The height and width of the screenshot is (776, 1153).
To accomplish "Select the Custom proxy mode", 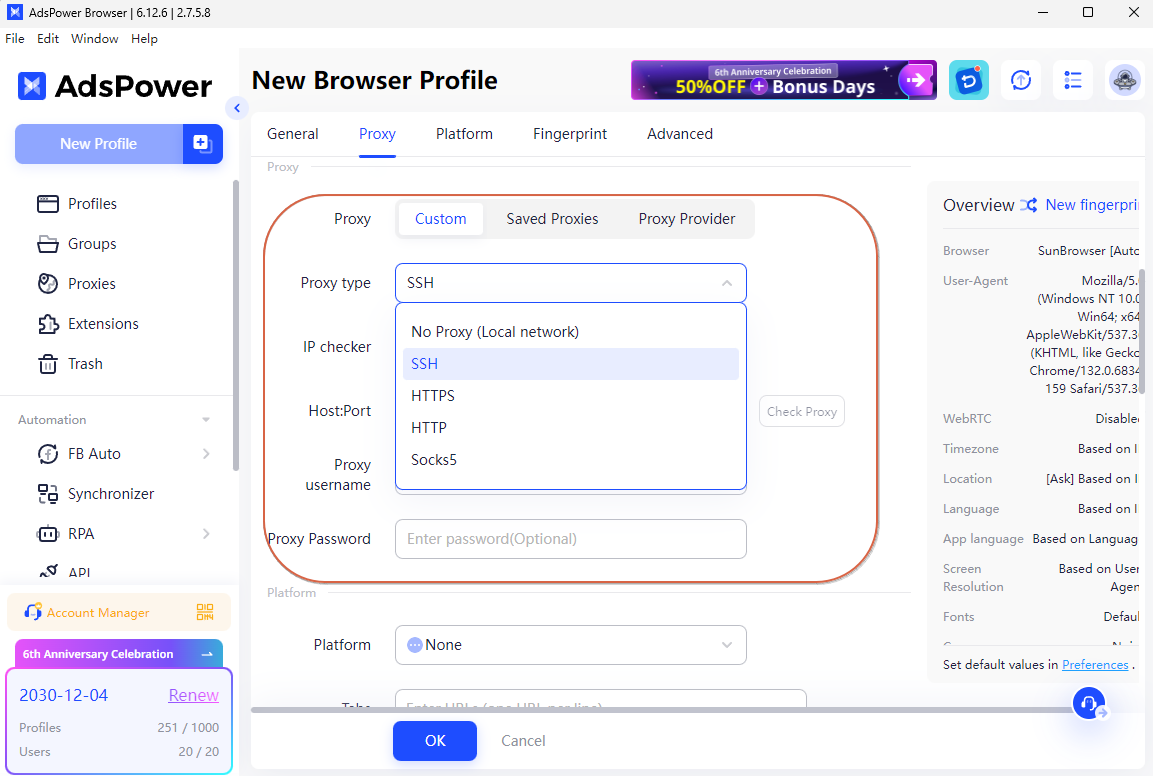I will click(x=440, y=219).
